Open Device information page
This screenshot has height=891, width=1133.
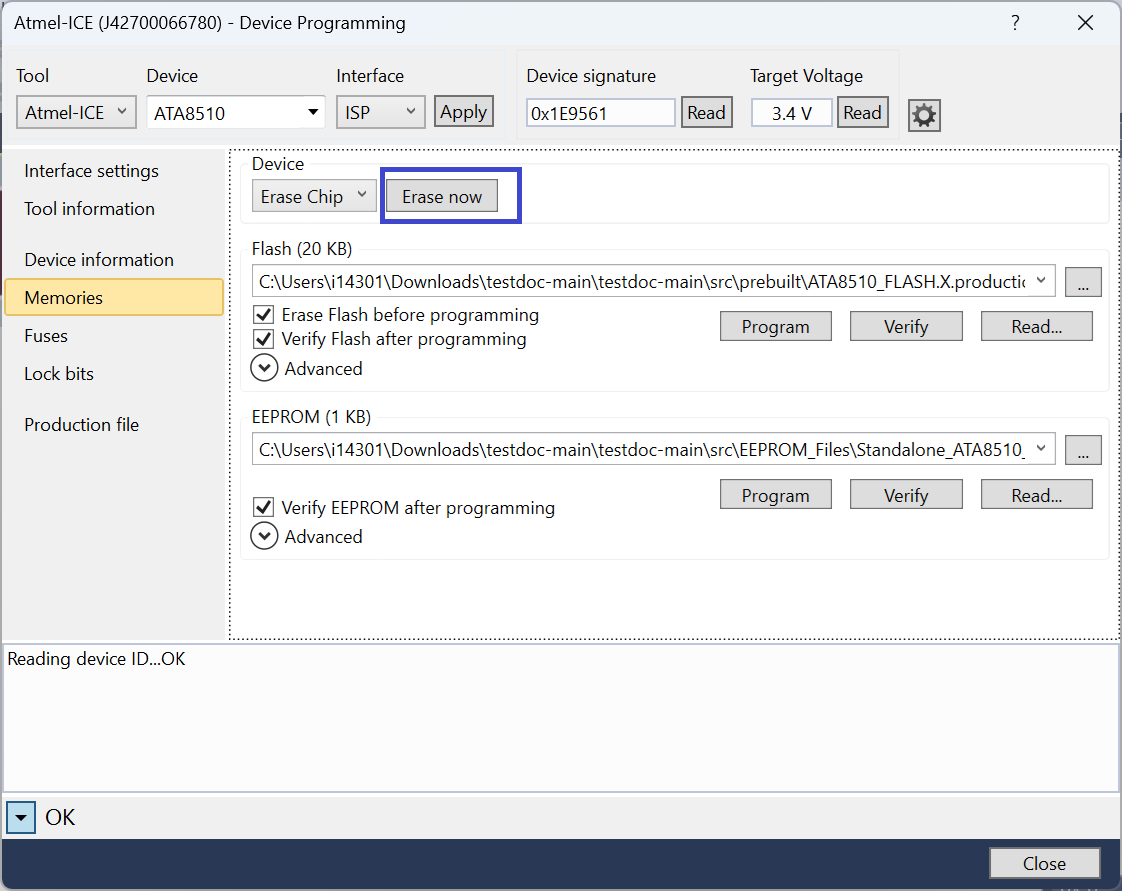[x=99, y=259]
